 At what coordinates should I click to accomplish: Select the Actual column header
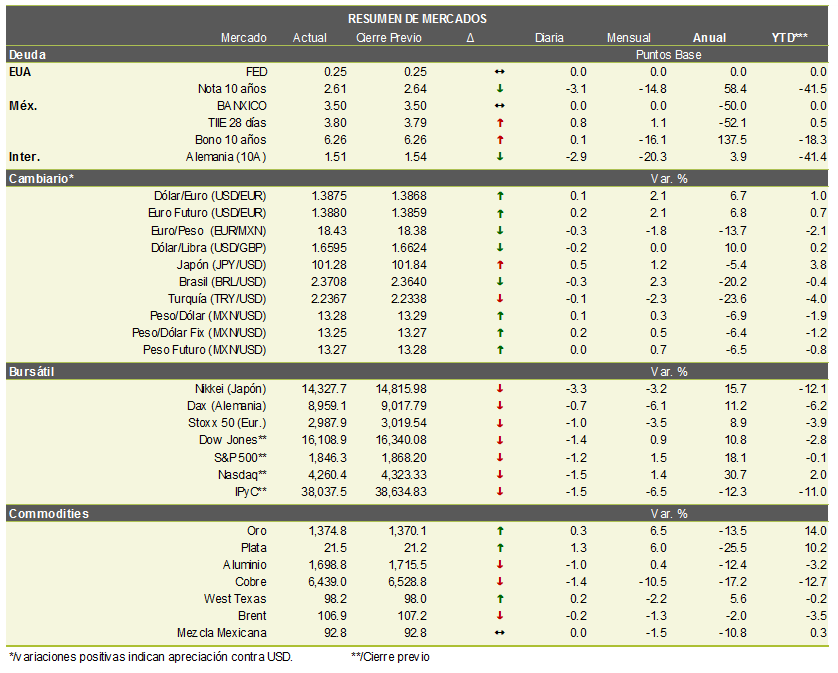(309, 38)
